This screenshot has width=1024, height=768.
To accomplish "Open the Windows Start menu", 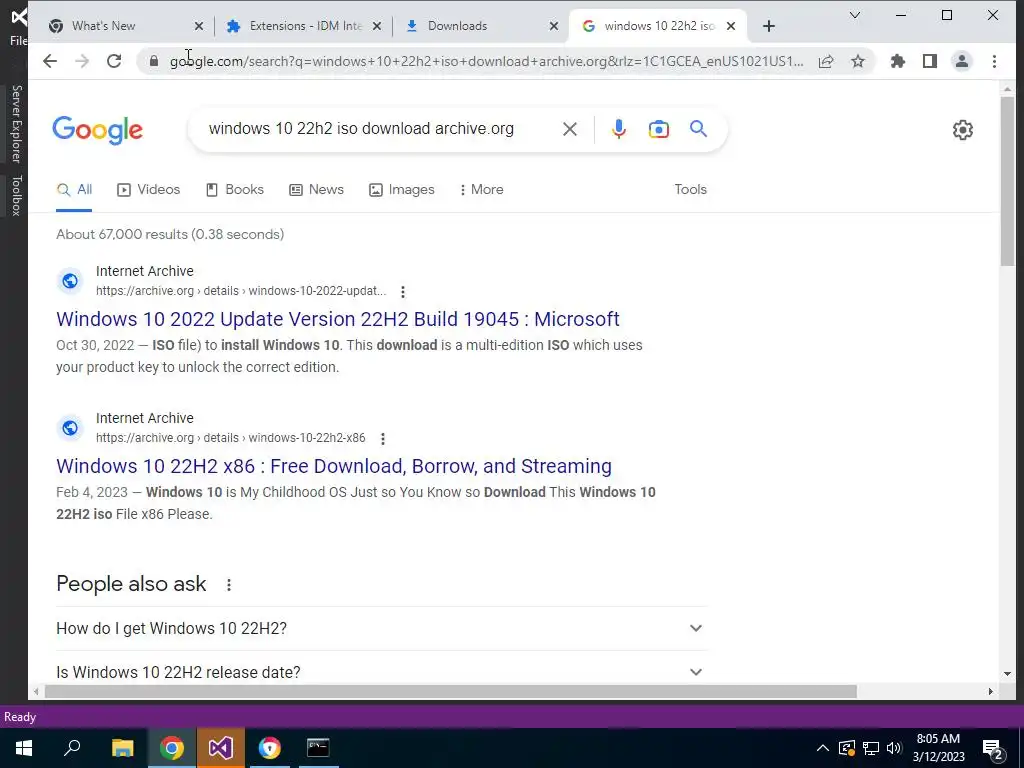I will point(24,748).
